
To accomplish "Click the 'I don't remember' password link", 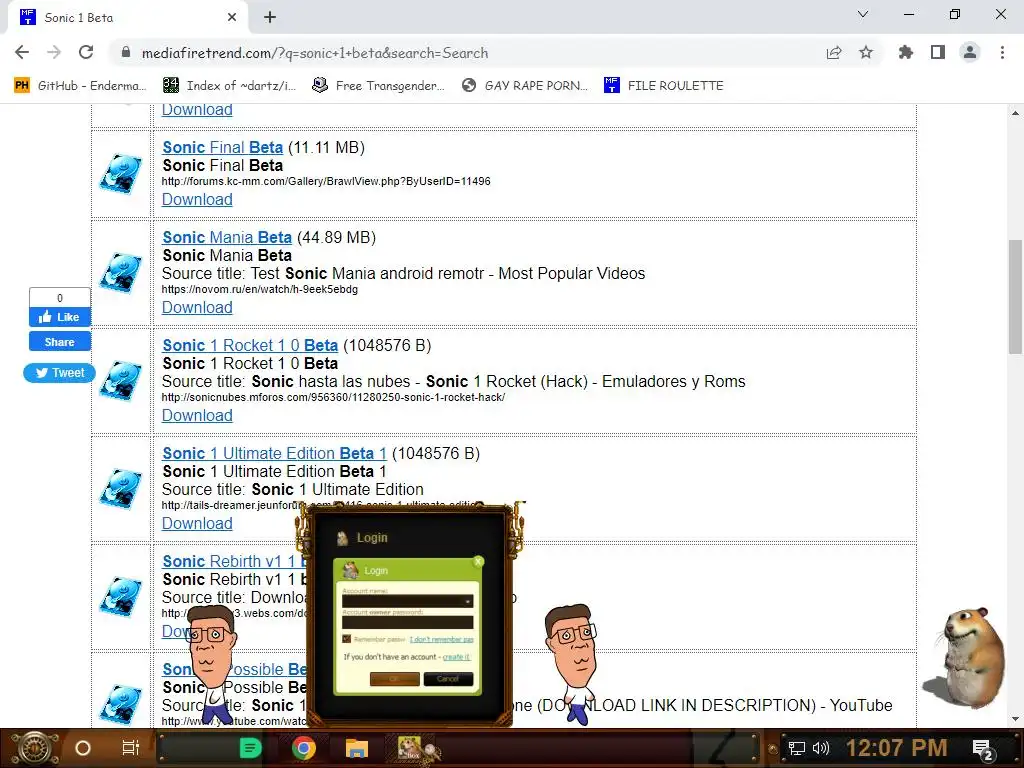I will click(441, 639).
